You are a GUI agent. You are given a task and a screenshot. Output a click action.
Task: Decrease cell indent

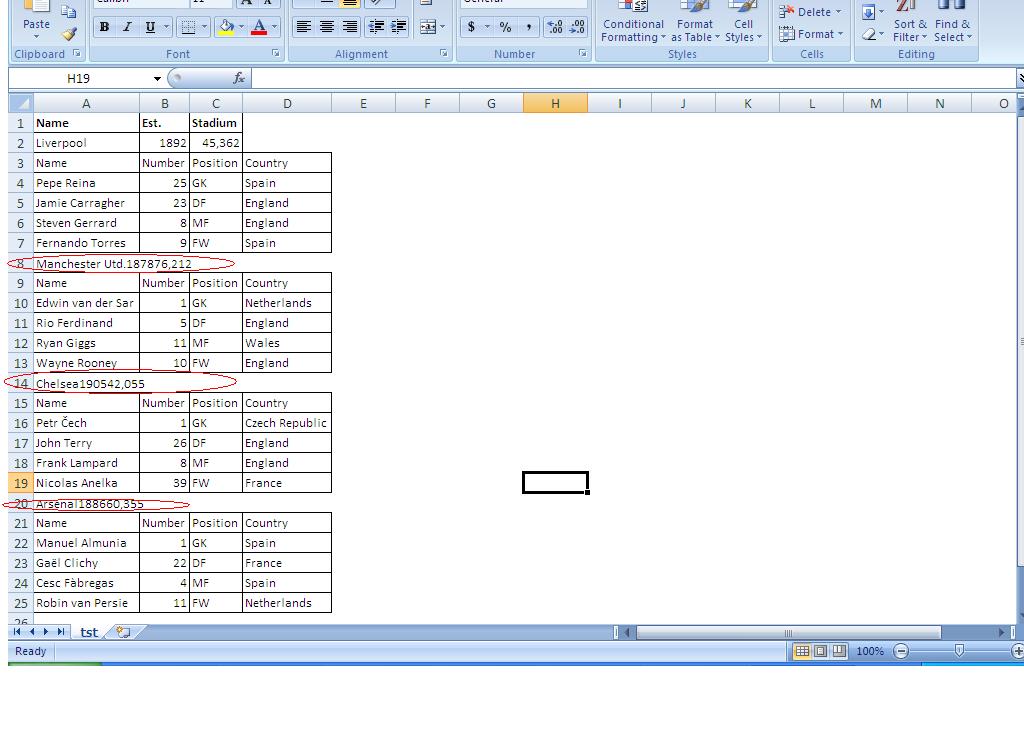tap(377, 27)
